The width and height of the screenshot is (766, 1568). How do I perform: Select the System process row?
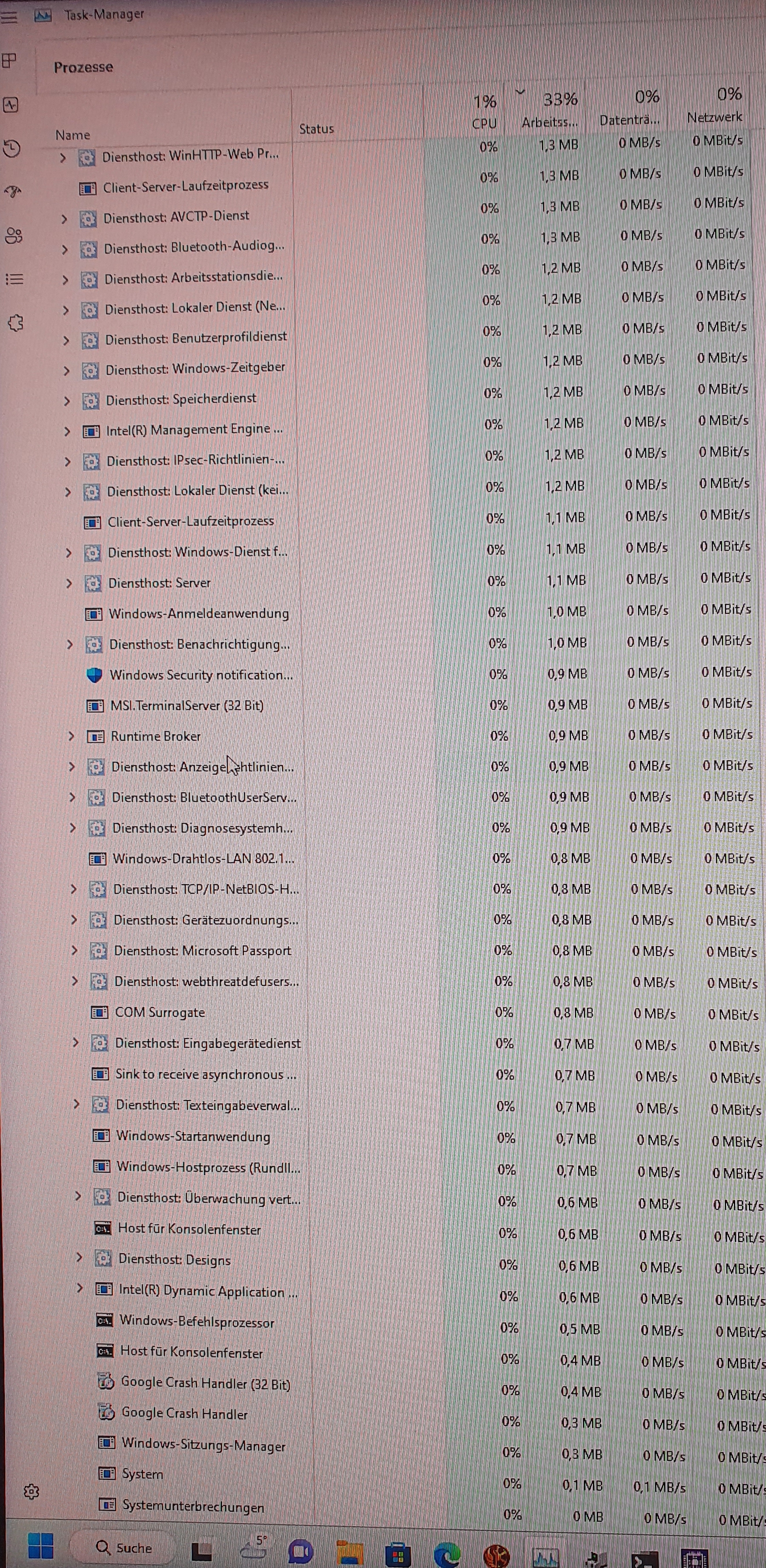[x=142, y=1474]
